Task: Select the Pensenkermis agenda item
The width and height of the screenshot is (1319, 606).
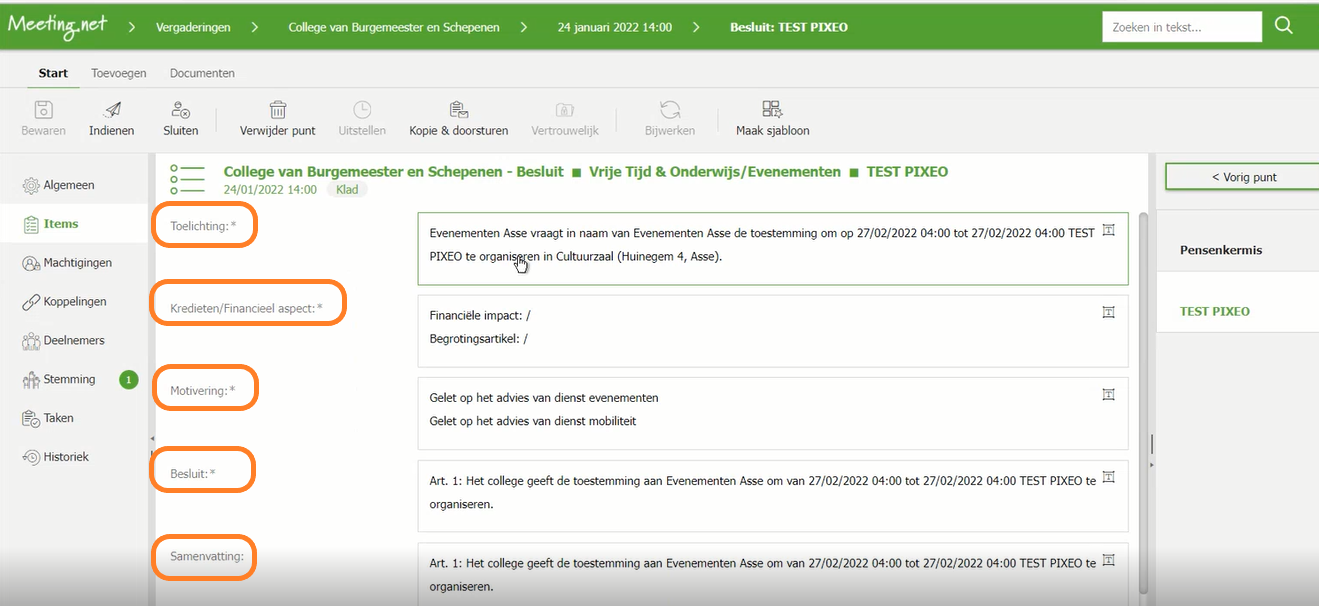Action: 1220,250
